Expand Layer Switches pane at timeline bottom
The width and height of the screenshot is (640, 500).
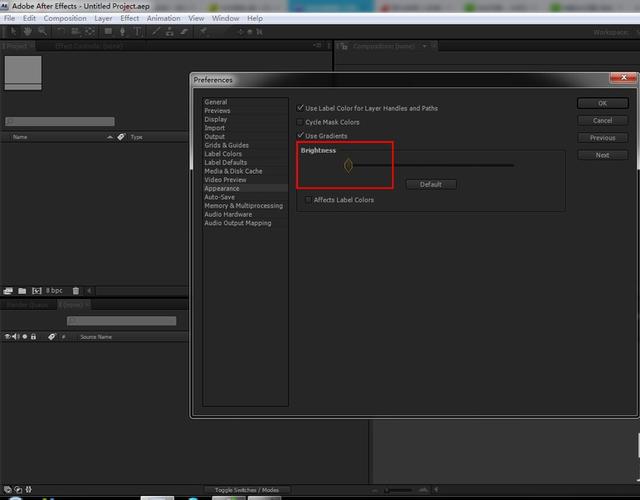(7, 489)
